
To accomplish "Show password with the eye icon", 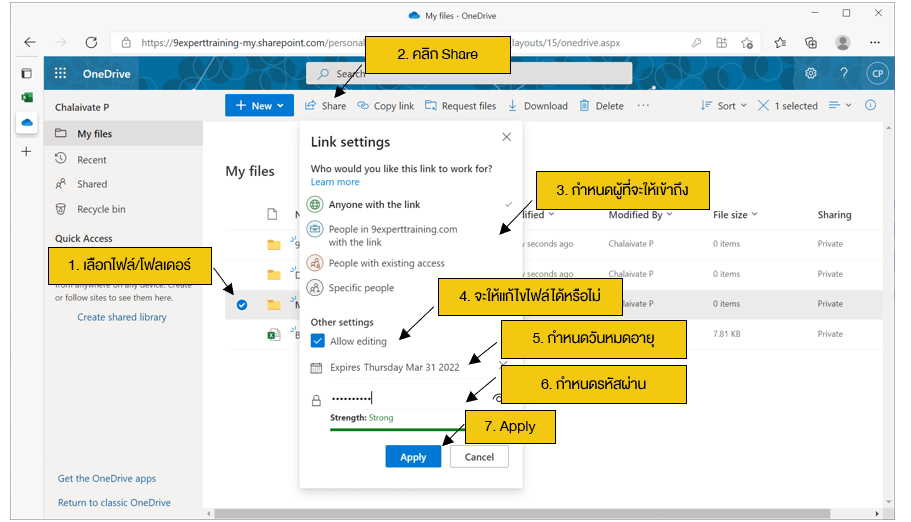I will coord(498,399).
